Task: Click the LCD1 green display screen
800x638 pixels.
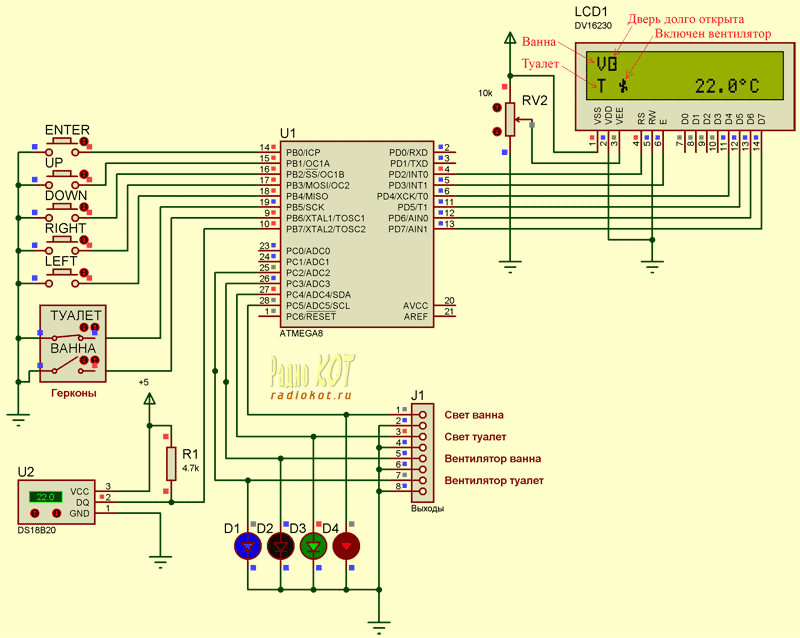Action: pos(673,73)
